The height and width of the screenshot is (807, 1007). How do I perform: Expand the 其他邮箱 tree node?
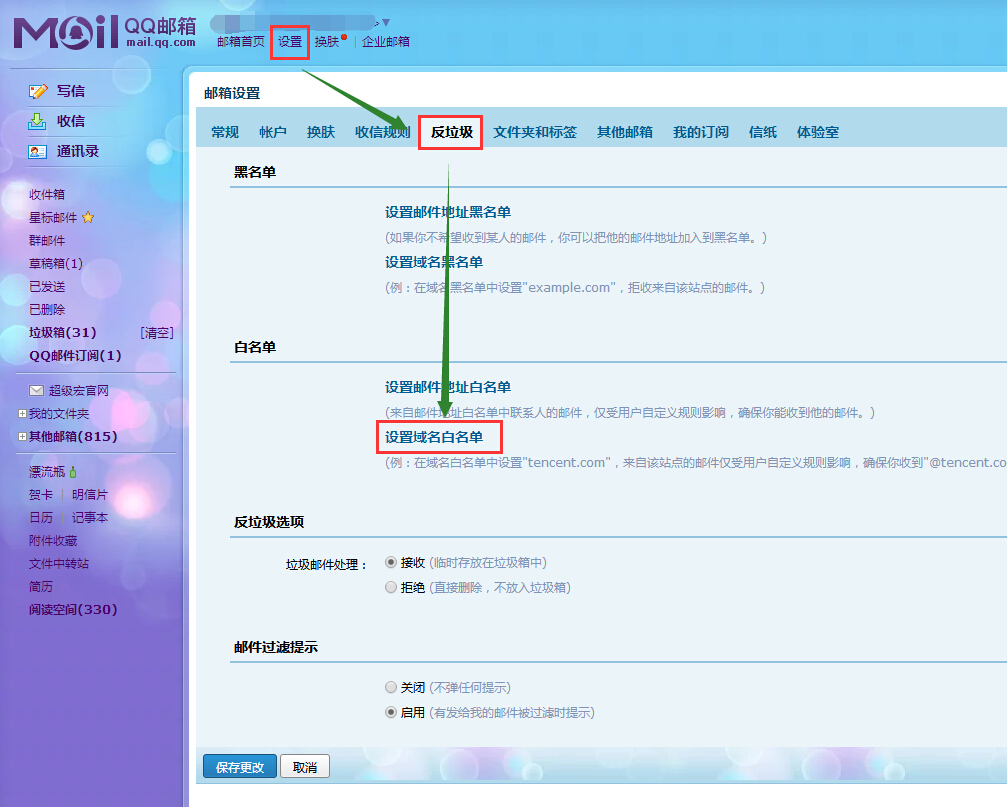click(x=22, y=437)
